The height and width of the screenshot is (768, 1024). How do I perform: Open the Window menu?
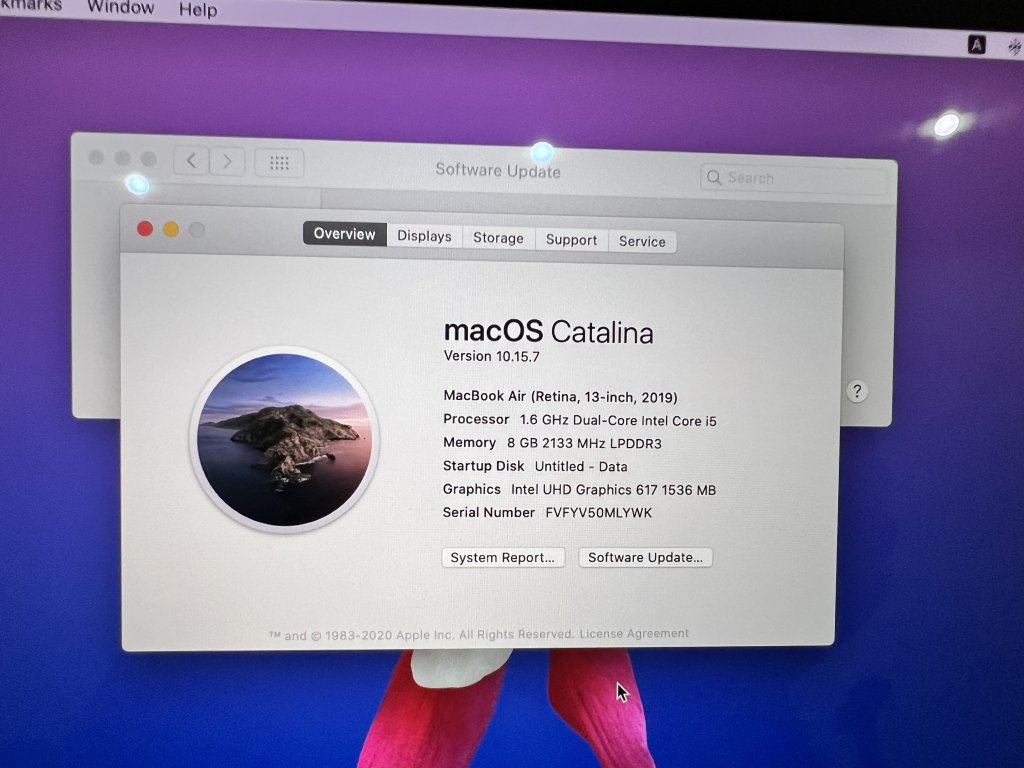[x=121, y=7]
